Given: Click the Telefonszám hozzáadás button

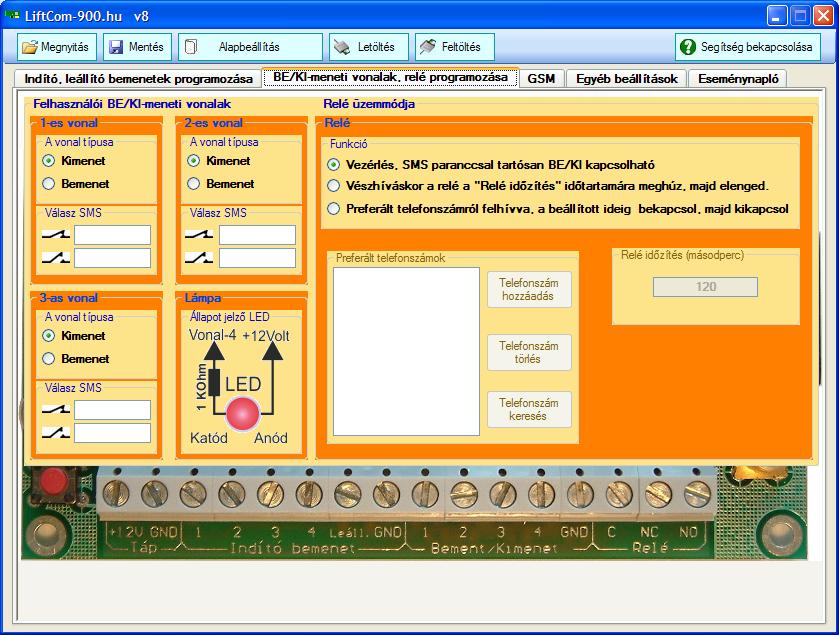Looking at the screenshot, I should click(x=529, y=289).
